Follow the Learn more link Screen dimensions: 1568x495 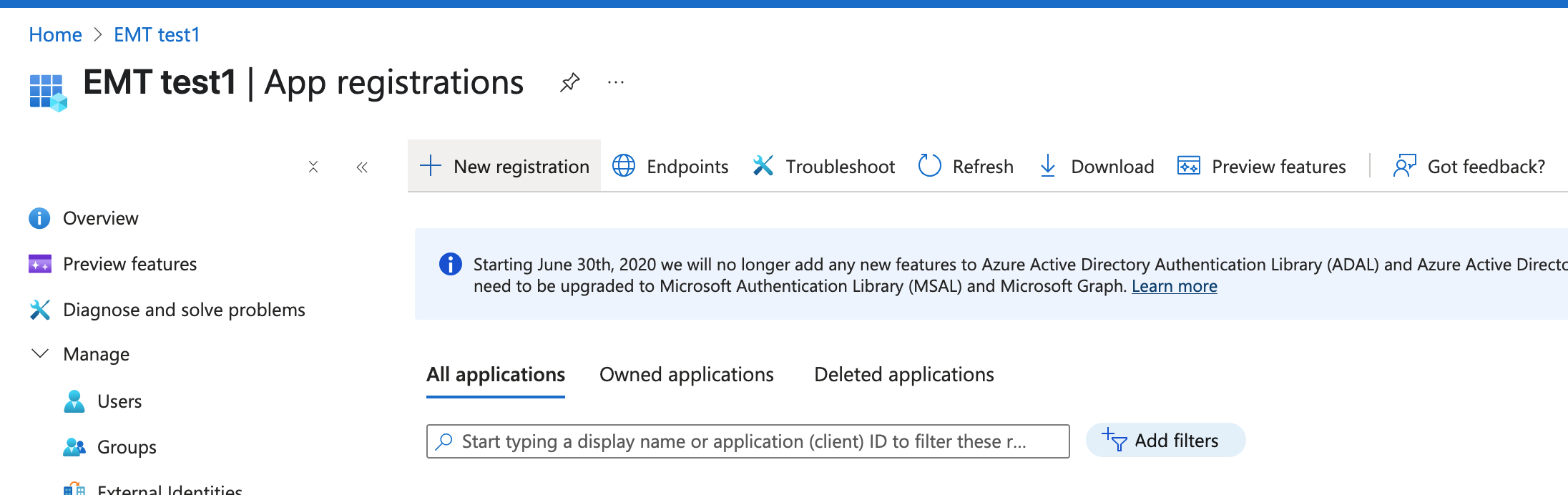[x=1175, y=286]
